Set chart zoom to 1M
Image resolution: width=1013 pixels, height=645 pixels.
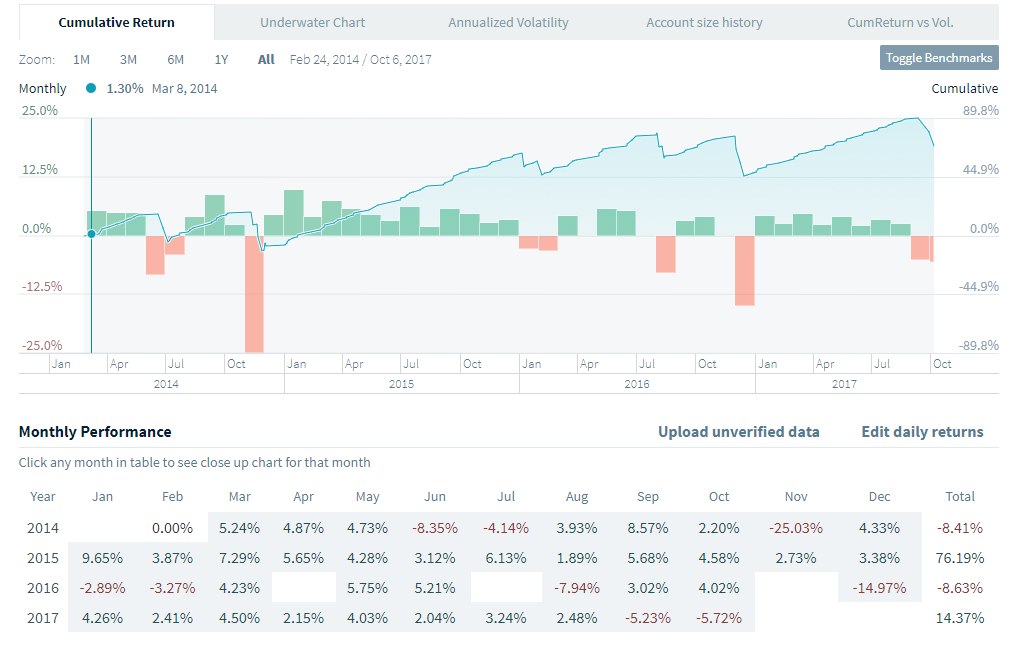tap(81, 59)
